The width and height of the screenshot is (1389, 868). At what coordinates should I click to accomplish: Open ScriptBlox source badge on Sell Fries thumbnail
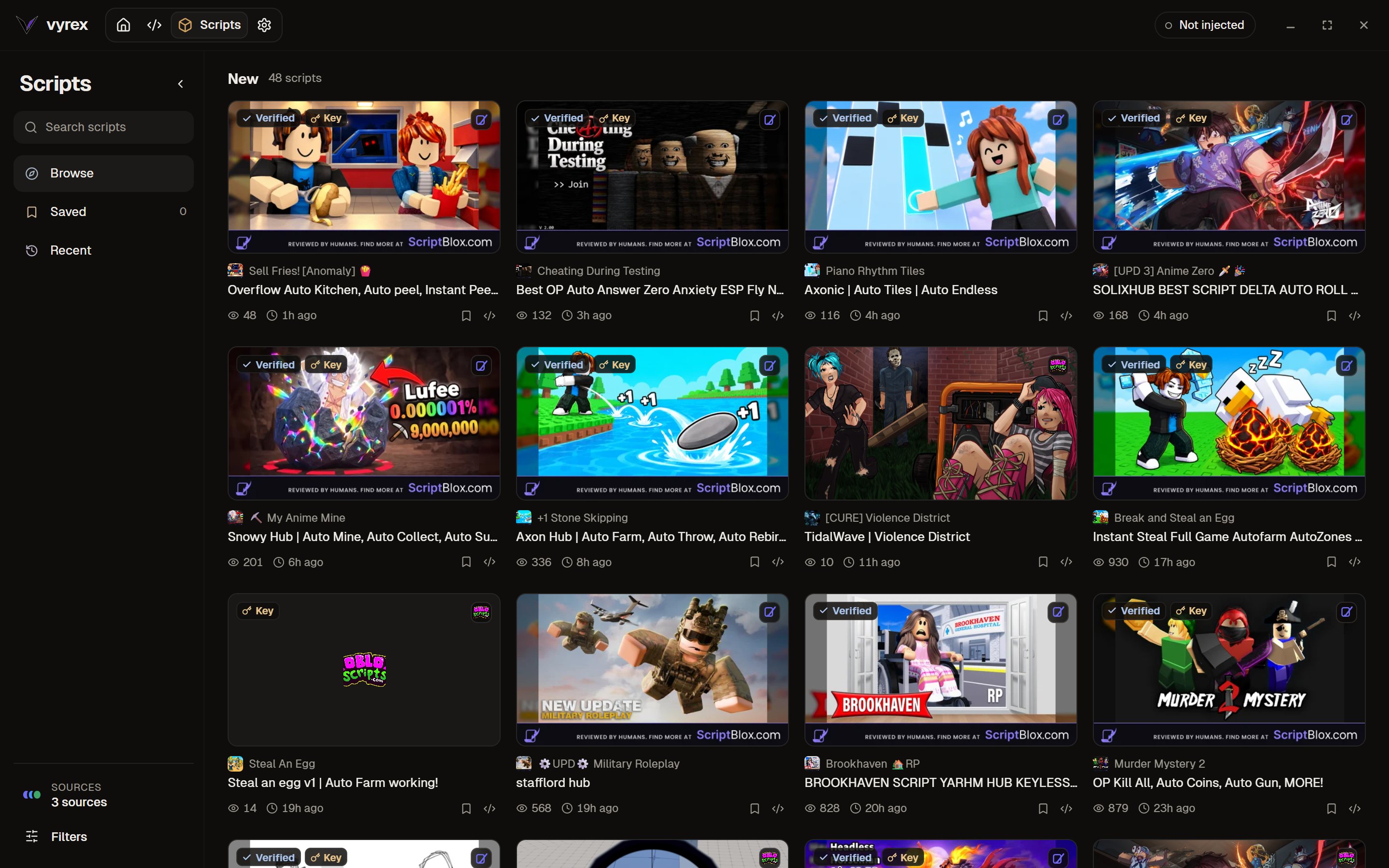[481, 120]
